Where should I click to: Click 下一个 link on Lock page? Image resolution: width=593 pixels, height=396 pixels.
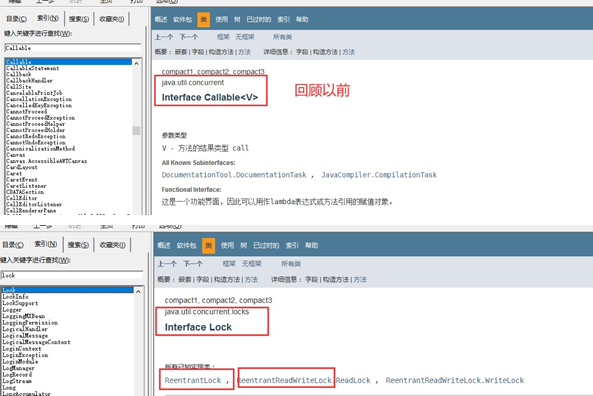pyautogui.click(x=193, y=264)
